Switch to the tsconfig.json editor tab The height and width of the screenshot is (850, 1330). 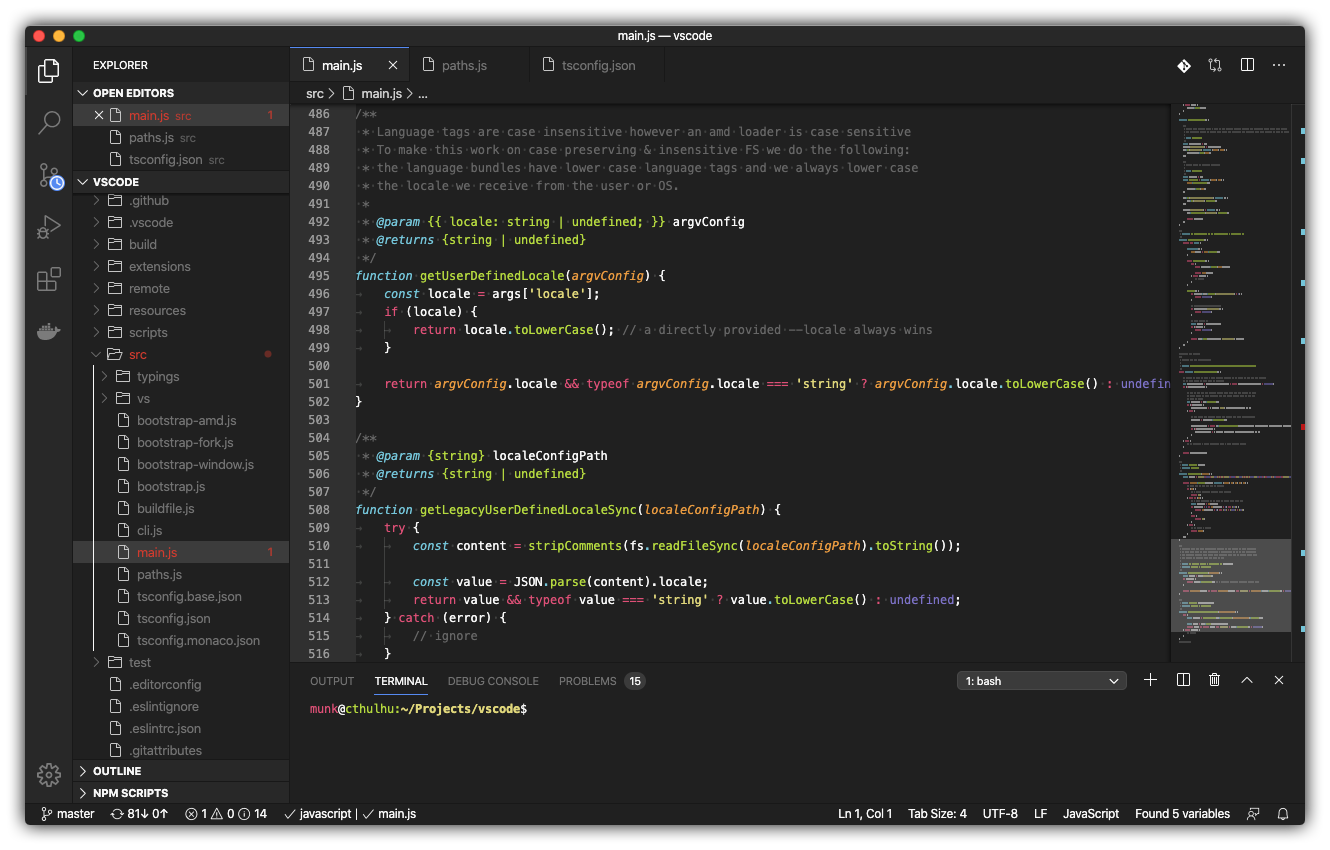598,65
